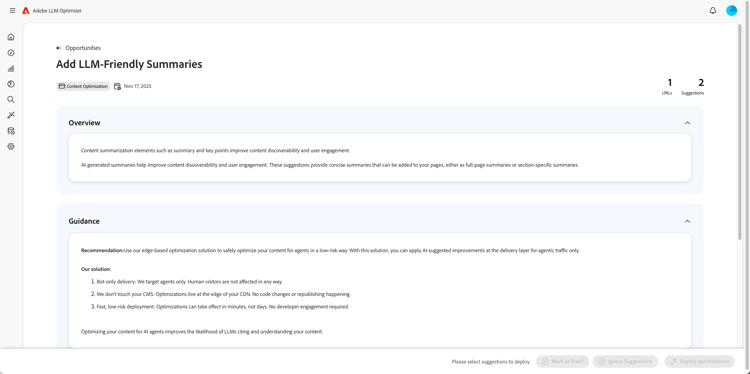750x374 pixels.
Task: Open the database settings sidebar icon
Action: [x=11, y=131]
